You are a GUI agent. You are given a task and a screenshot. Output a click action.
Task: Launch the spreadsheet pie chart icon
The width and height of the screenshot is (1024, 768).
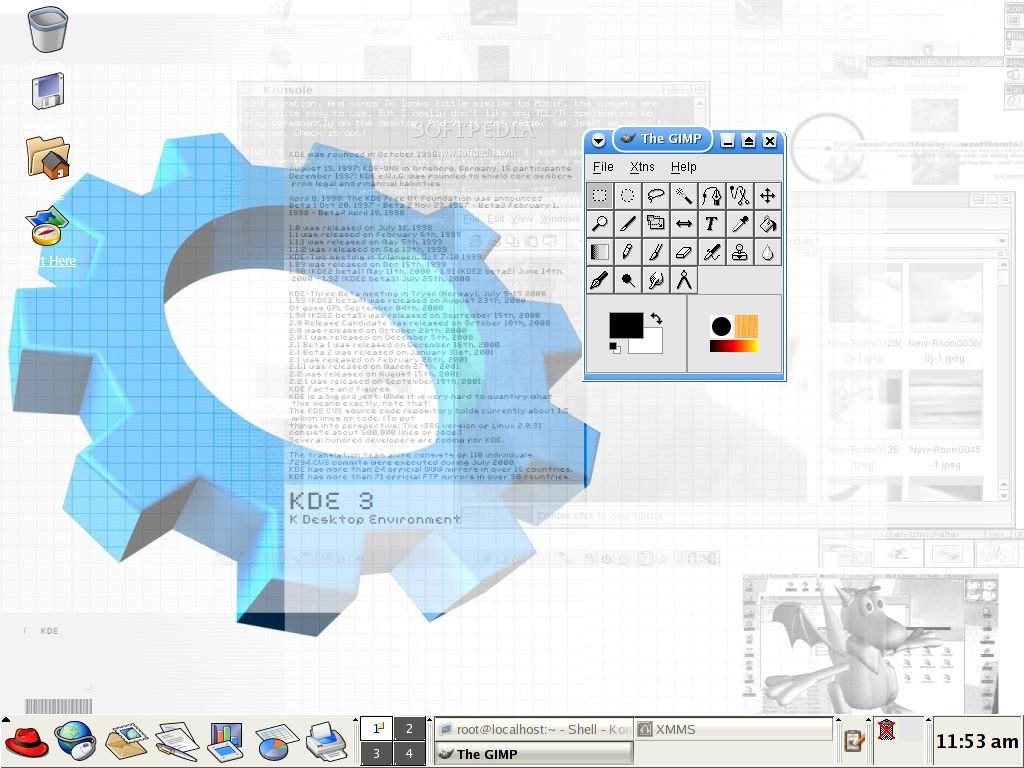pyautogui.click(x=277, y=742)
